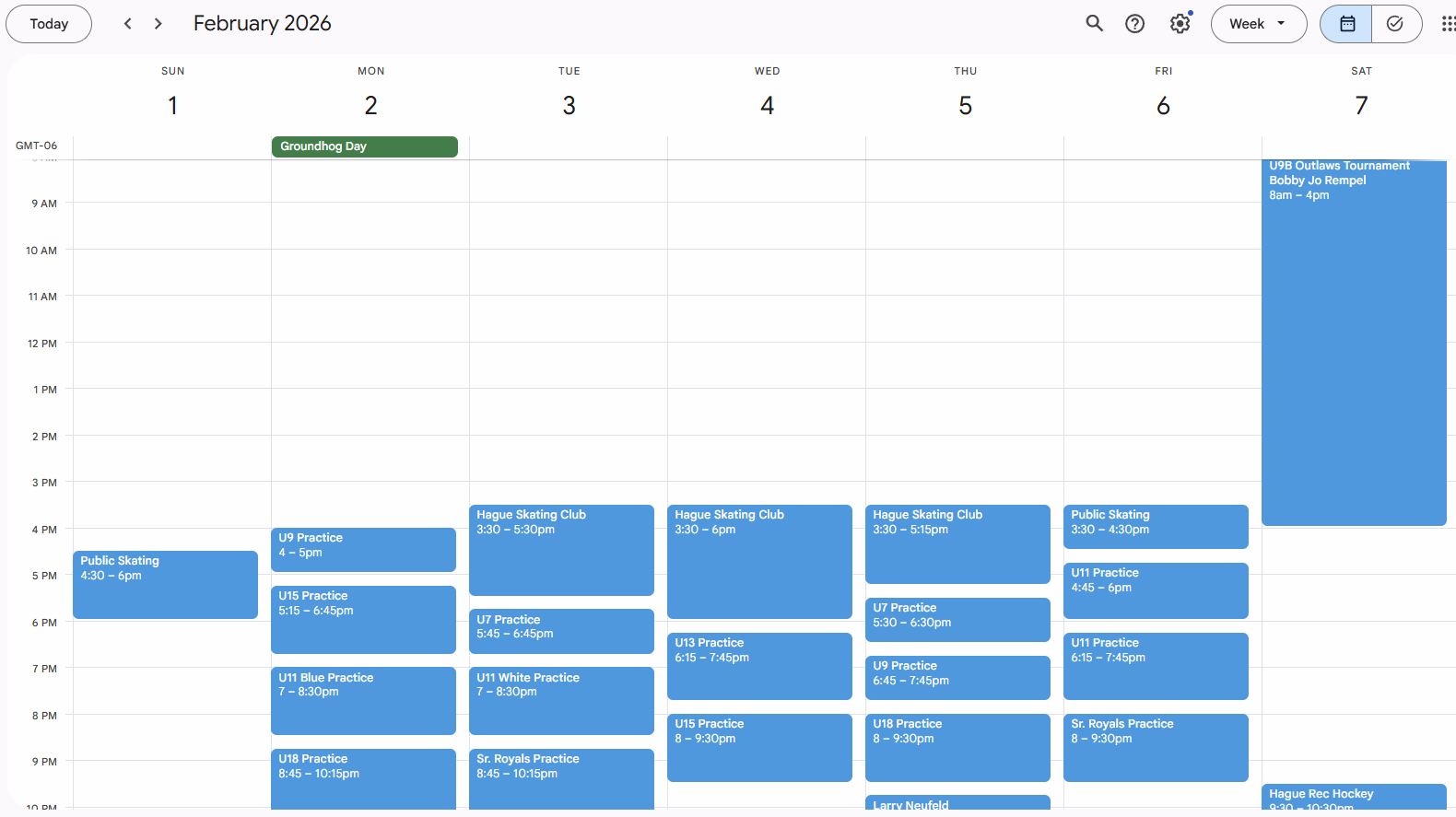Switch to Tasks view
The height and width of the screenshot is (817, 1456).
pos(1395,24)
